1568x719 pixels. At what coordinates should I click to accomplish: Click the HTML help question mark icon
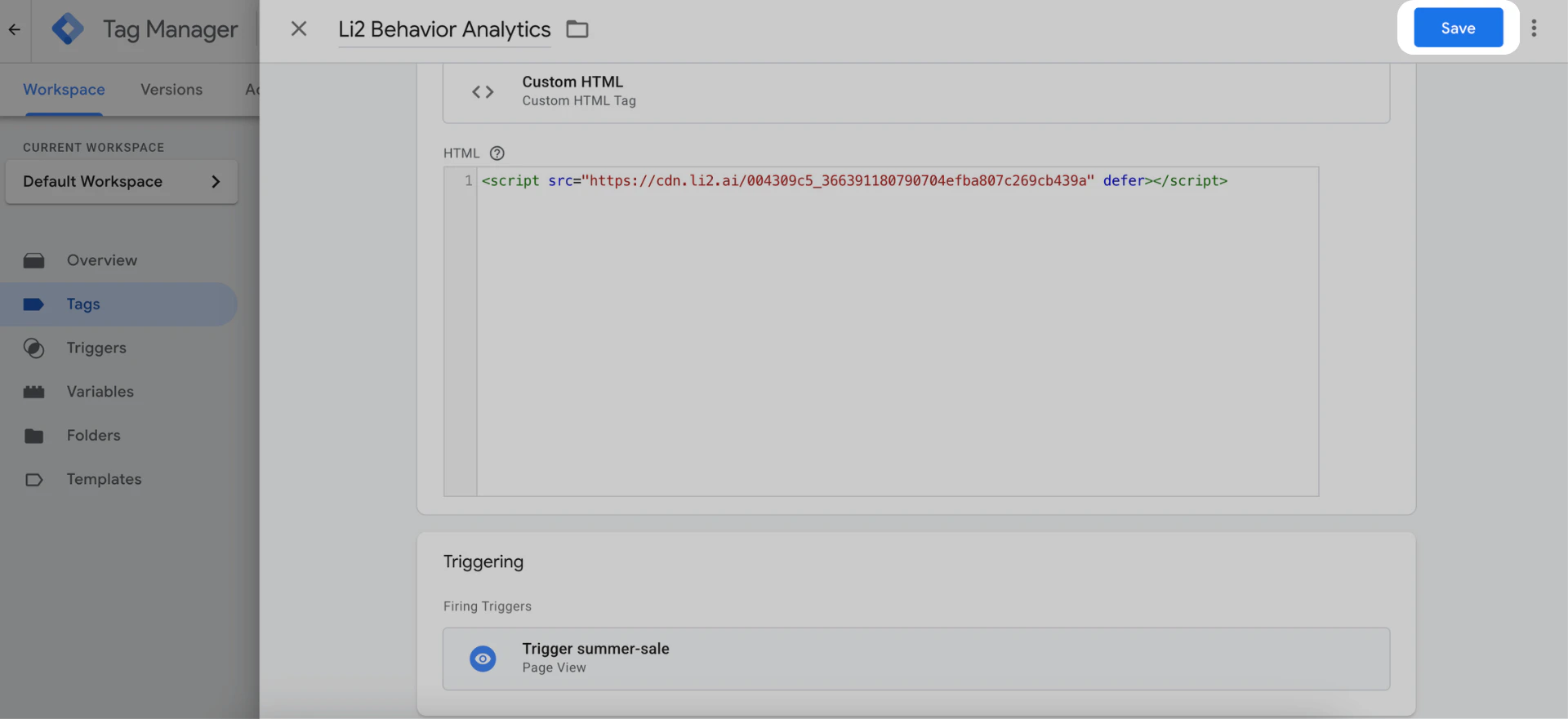(497, 153)
